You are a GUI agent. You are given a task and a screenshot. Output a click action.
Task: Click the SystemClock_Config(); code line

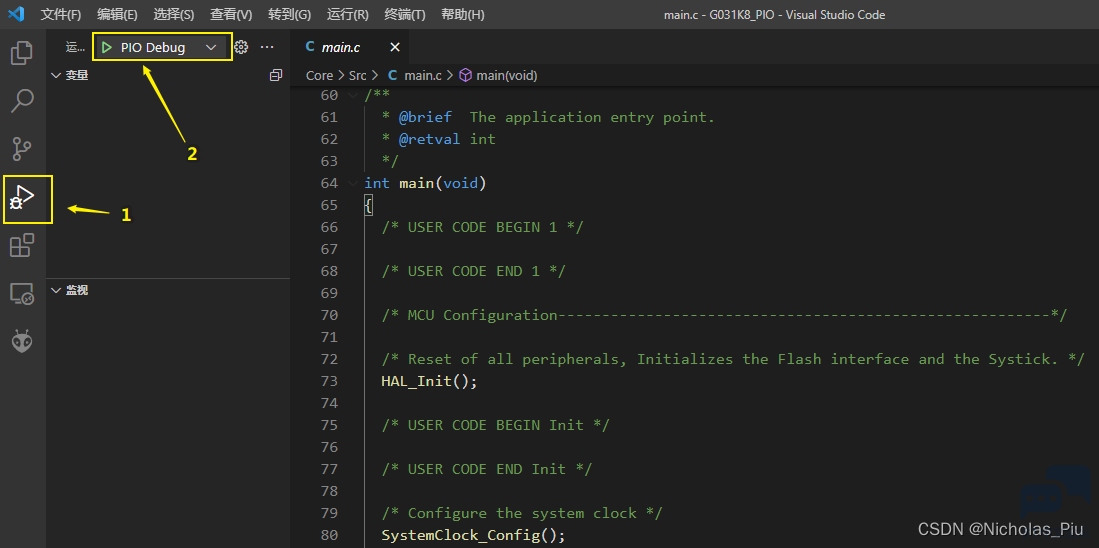473,535
